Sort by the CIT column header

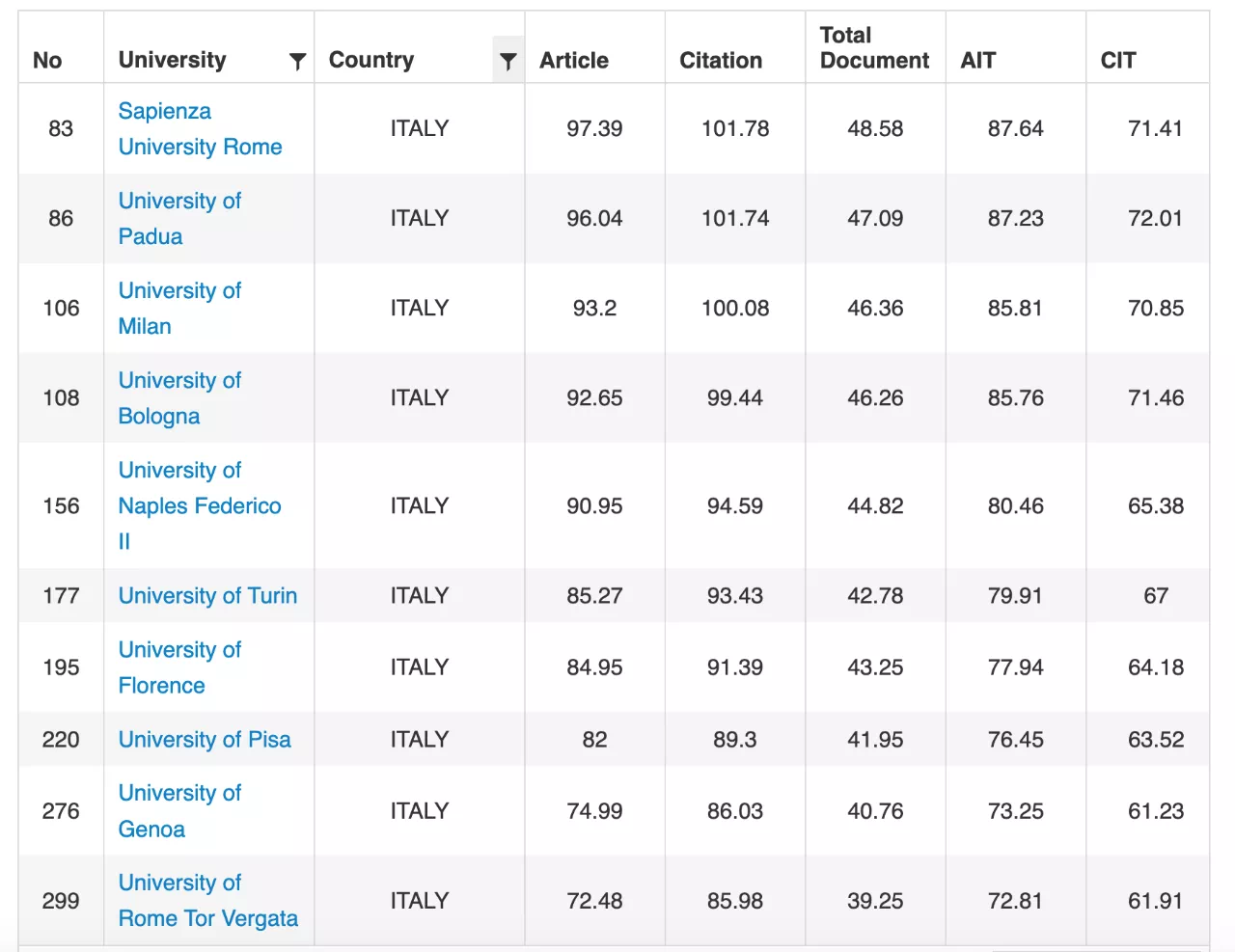pos(1118,61)
